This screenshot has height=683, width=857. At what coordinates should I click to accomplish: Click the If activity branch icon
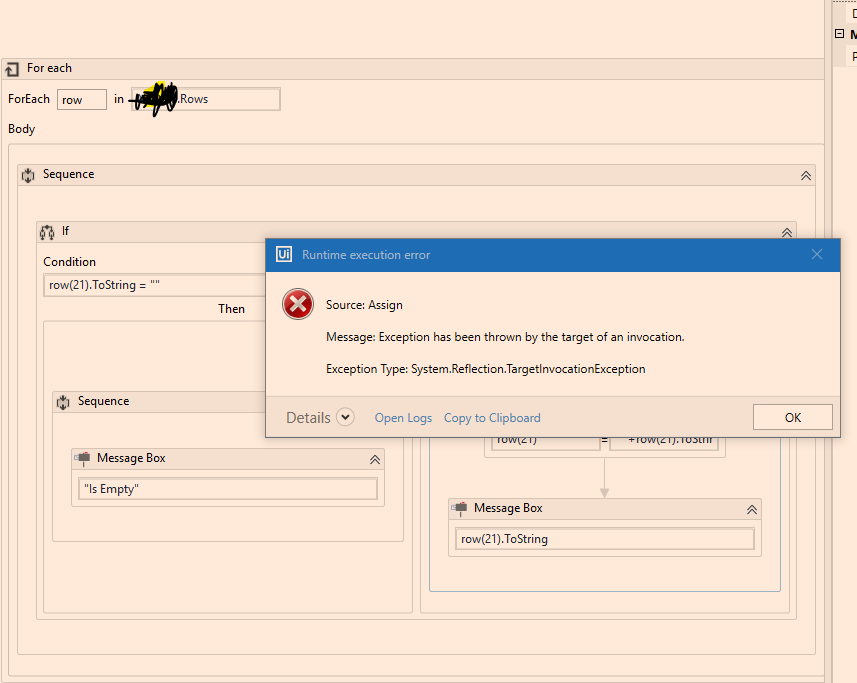click(47, 231)
